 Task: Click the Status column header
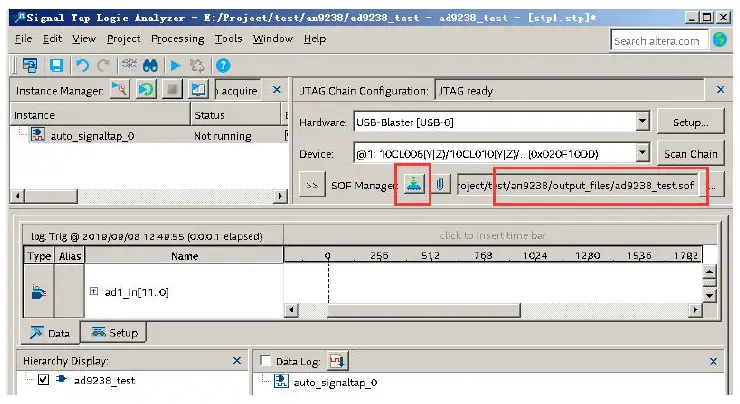point(235,115)
